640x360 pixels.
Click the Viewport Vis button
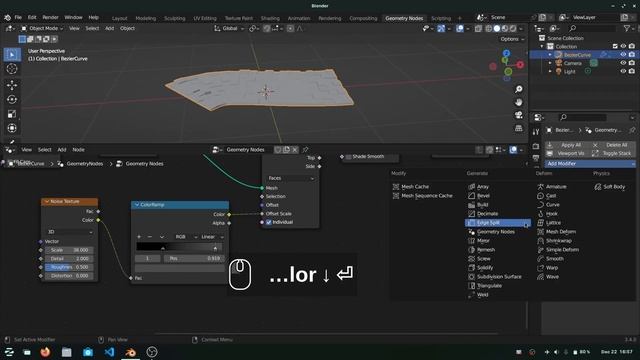point(567,153)
